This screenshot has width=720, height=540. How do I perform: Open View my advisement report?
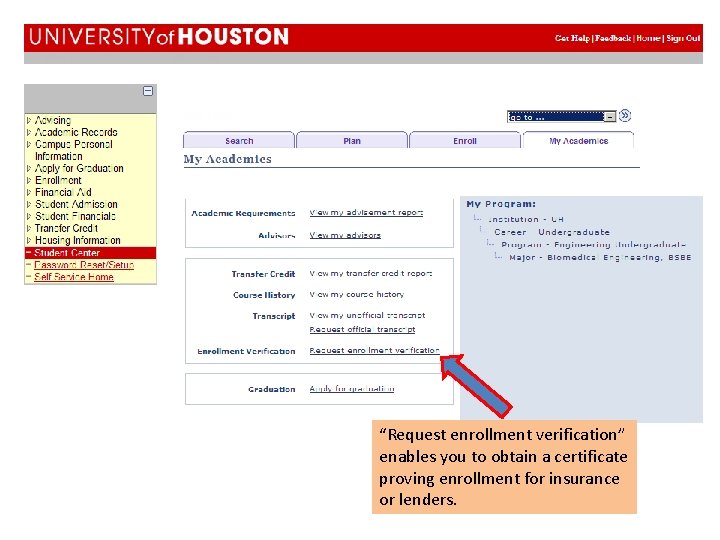[366, 213]
